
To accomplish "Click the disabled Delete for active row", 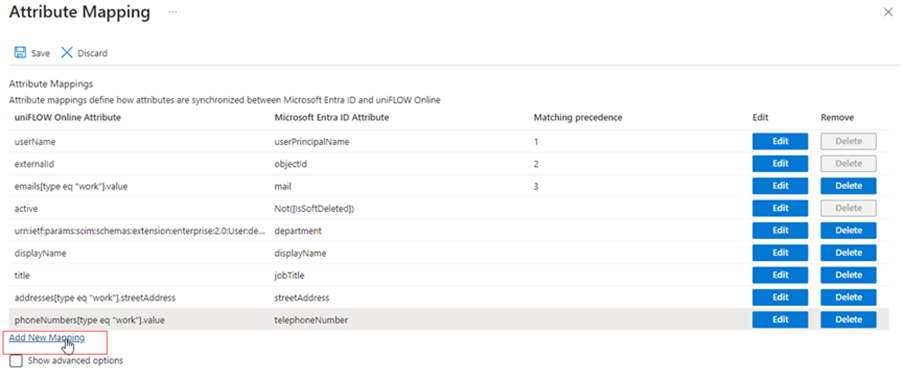I will (848, 208).
